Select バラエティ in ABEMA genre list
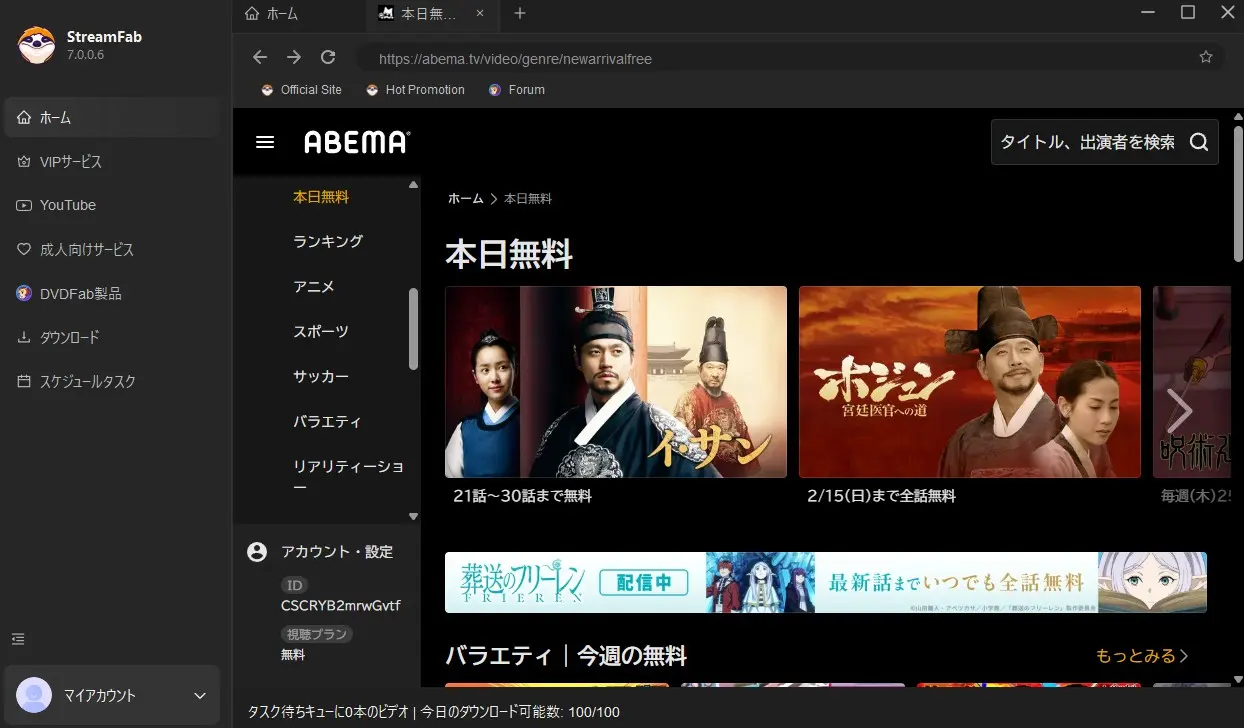1244x728 pixels. pos(327,421)
